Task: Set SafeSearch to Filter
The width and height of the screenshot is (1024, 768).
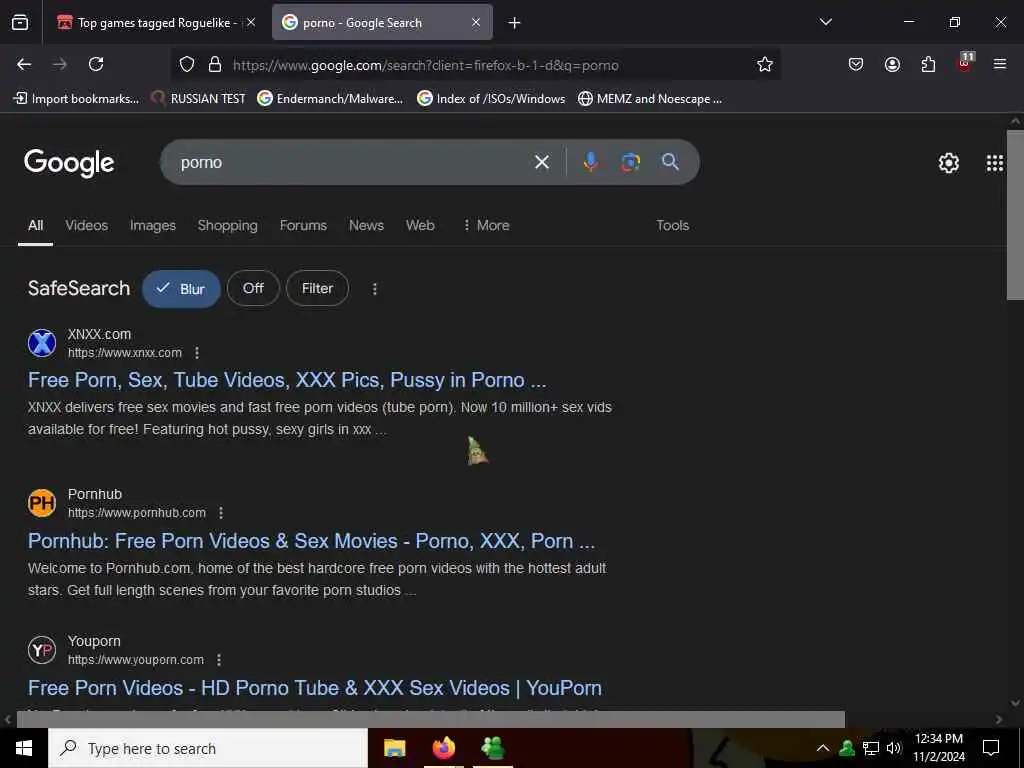Action: 317,288
